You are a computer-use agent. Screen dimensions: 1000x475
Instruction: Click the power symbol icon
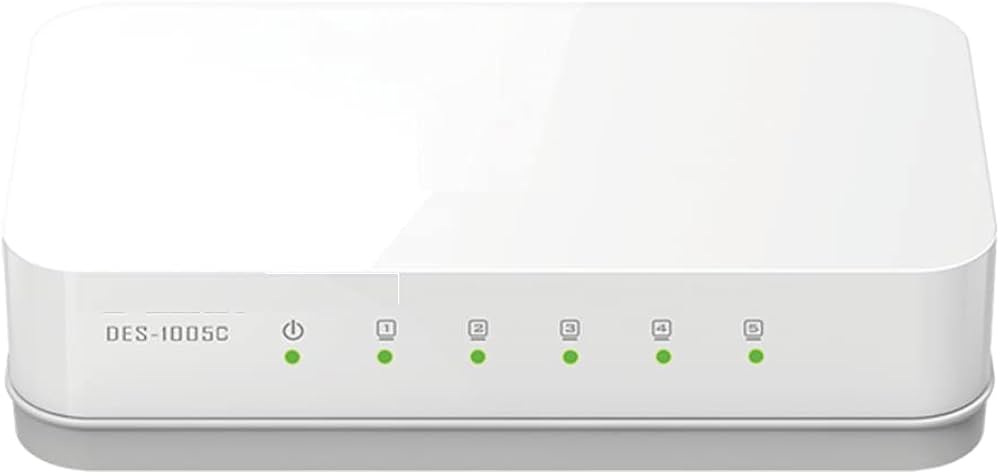(x=293, y=331)
